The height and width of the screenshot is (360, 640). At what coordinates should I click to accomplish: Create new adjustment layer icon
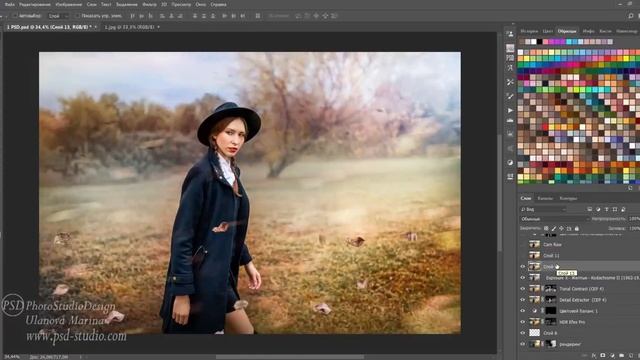pyautogui.click(x=612, y=356)
